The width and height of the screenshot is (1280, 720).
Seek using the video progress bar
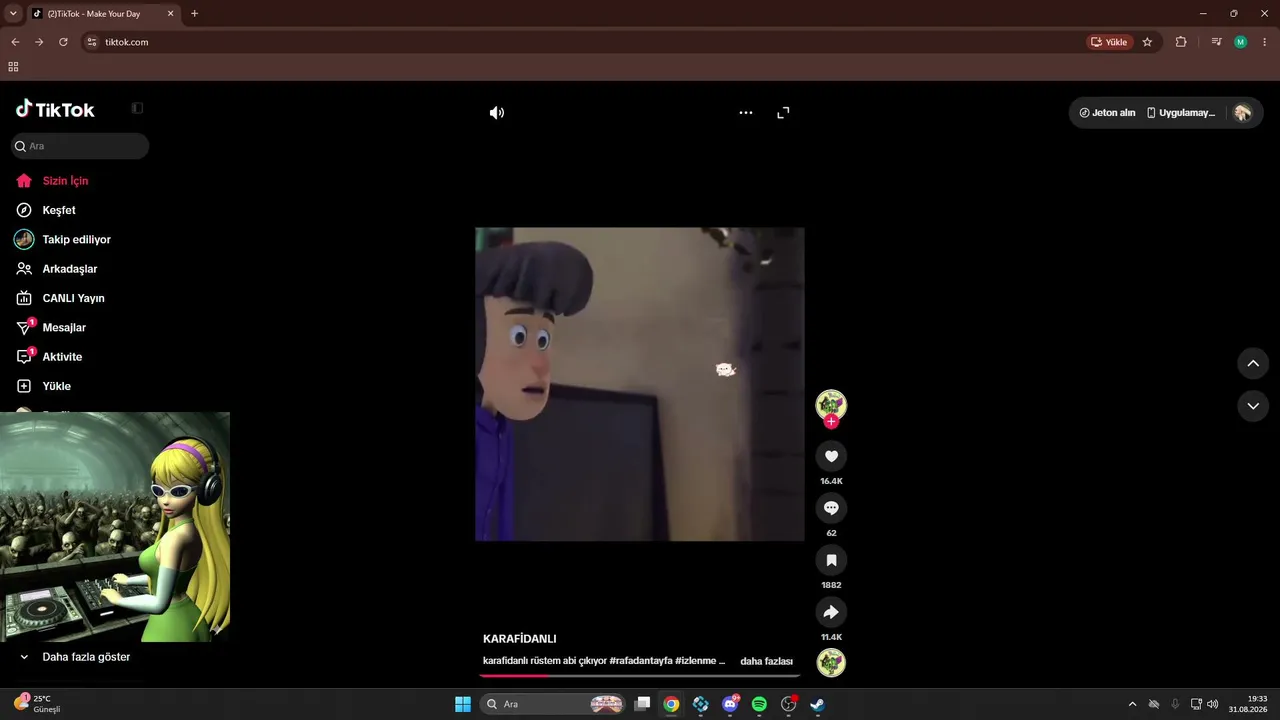click(640, 676)
